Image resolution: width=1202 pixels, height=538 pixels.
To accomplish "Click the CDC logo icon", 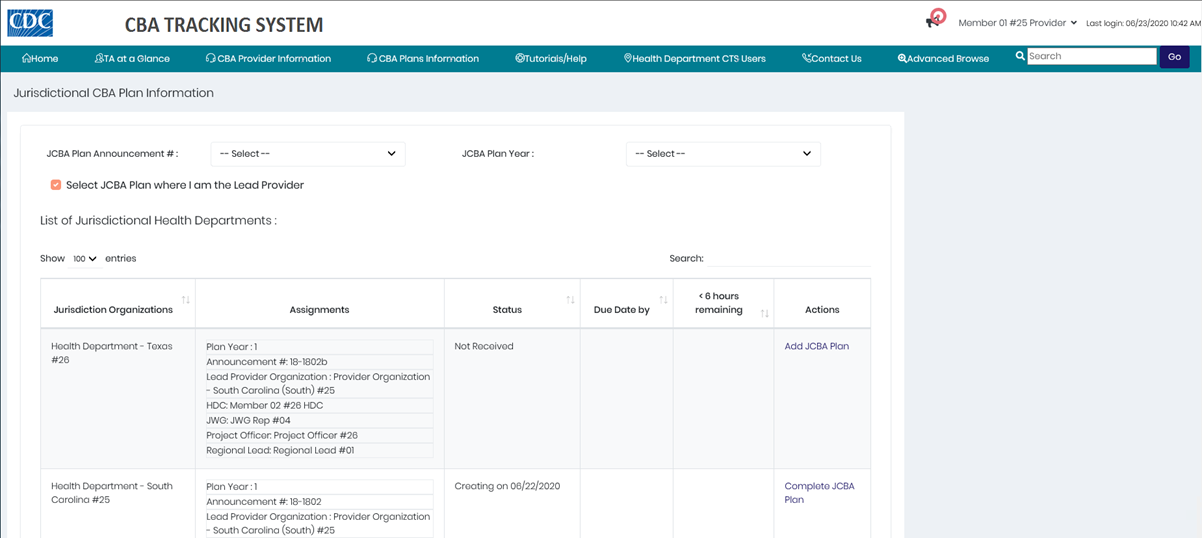I will click(x=30, y=22).
